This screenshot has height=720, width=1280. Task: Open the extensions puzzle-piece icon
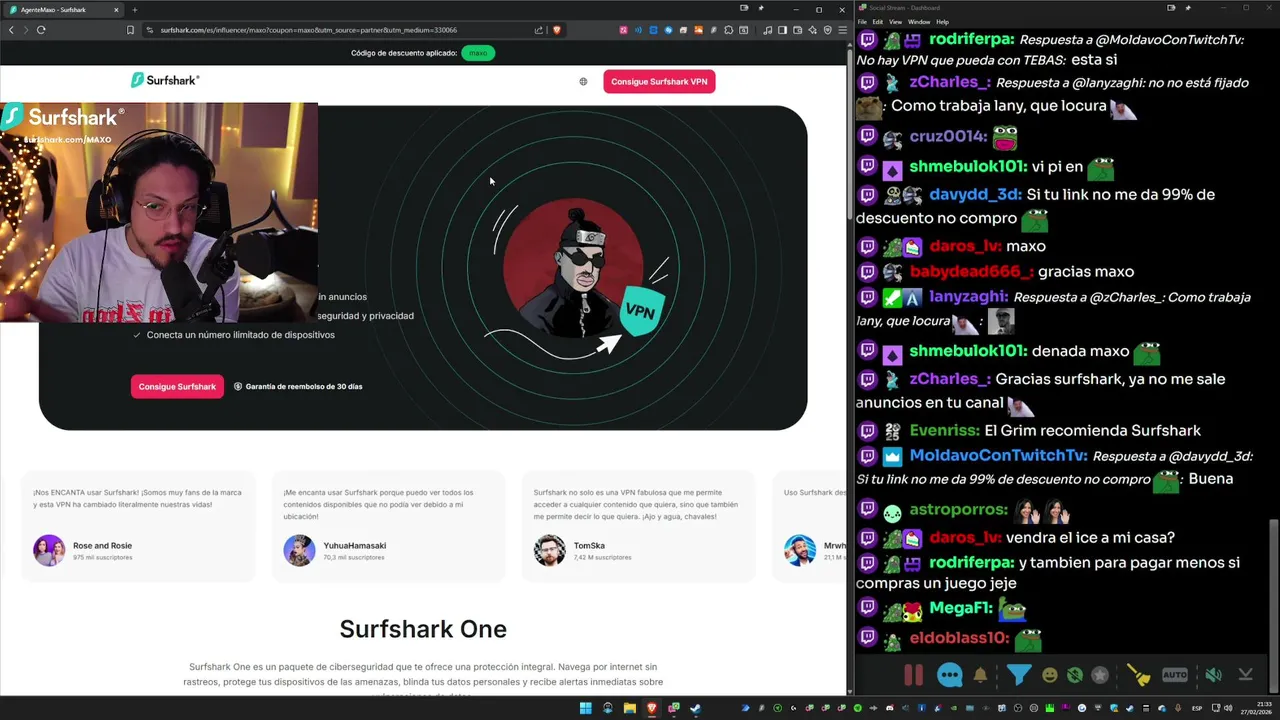click(729, 30)
